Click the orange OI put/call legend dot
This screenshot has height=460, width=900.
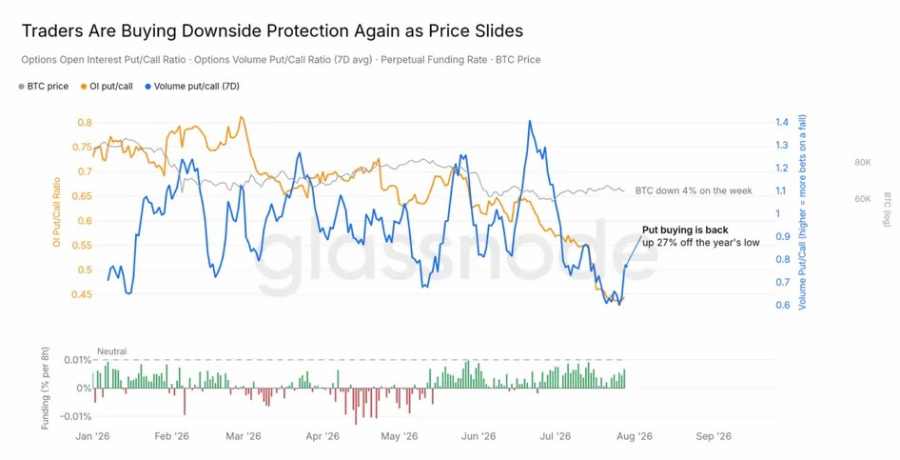pos(84,87)
